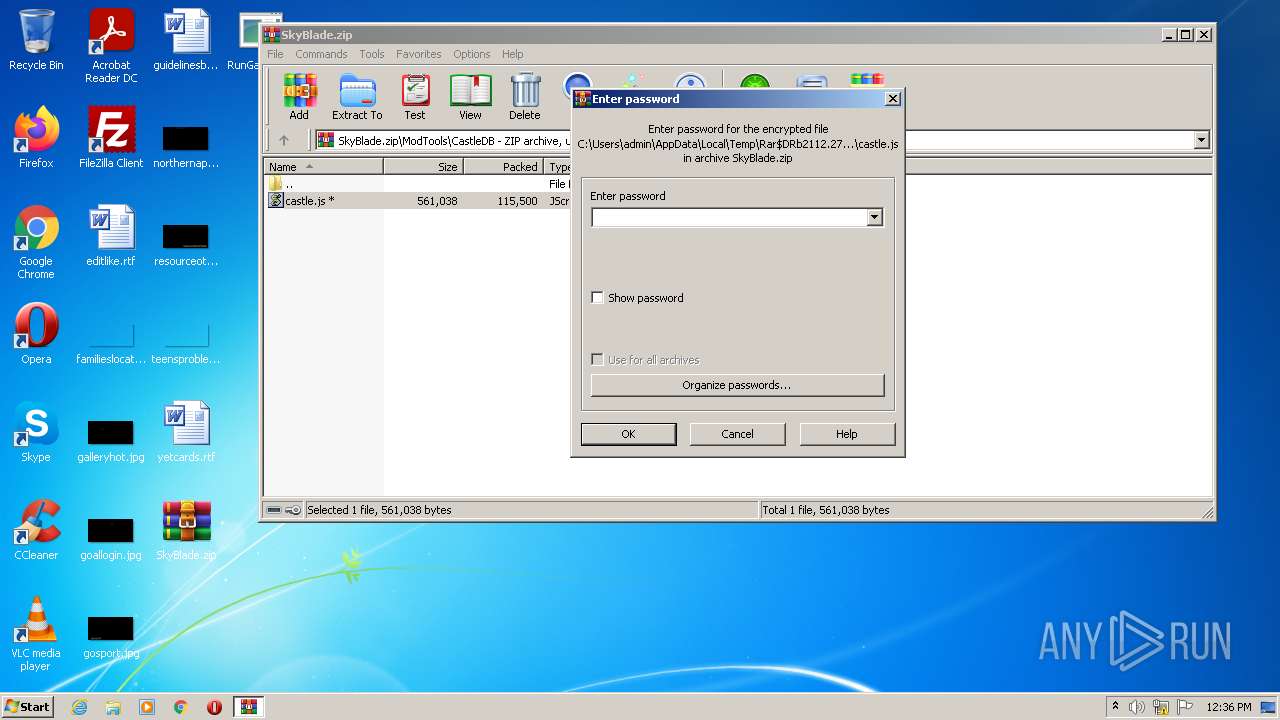Open media player taskbar icon
Screen dimensions: 1280x720
pyautogui.click(x=147, y=707)
